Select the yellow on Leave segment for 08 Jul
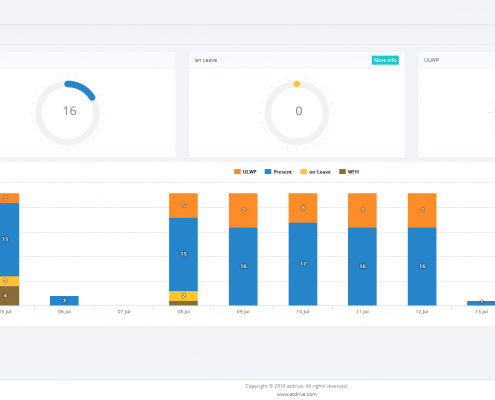 (x=183, y=296)
